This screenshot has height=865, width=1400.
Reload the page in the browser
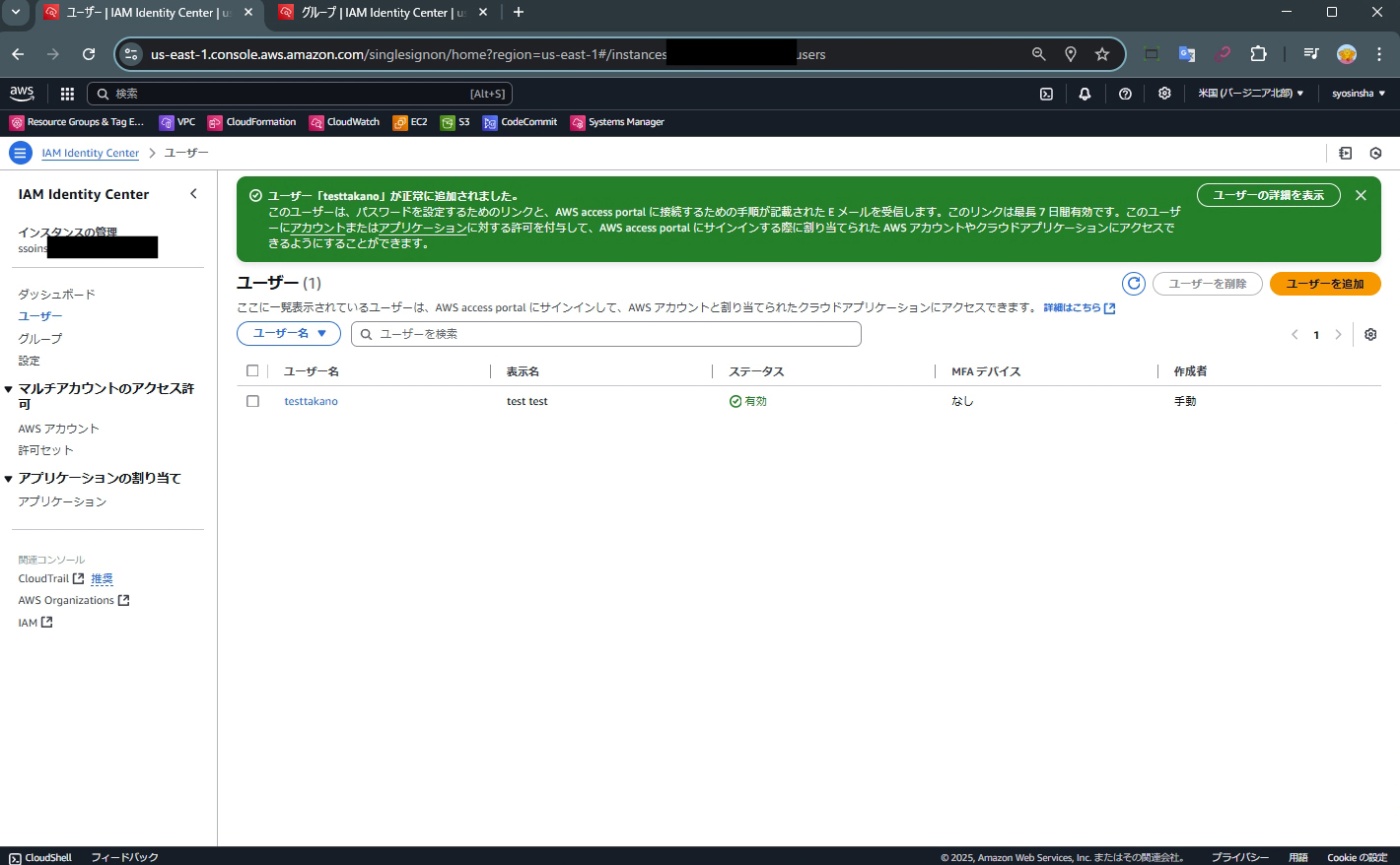(x=89, y=54)
